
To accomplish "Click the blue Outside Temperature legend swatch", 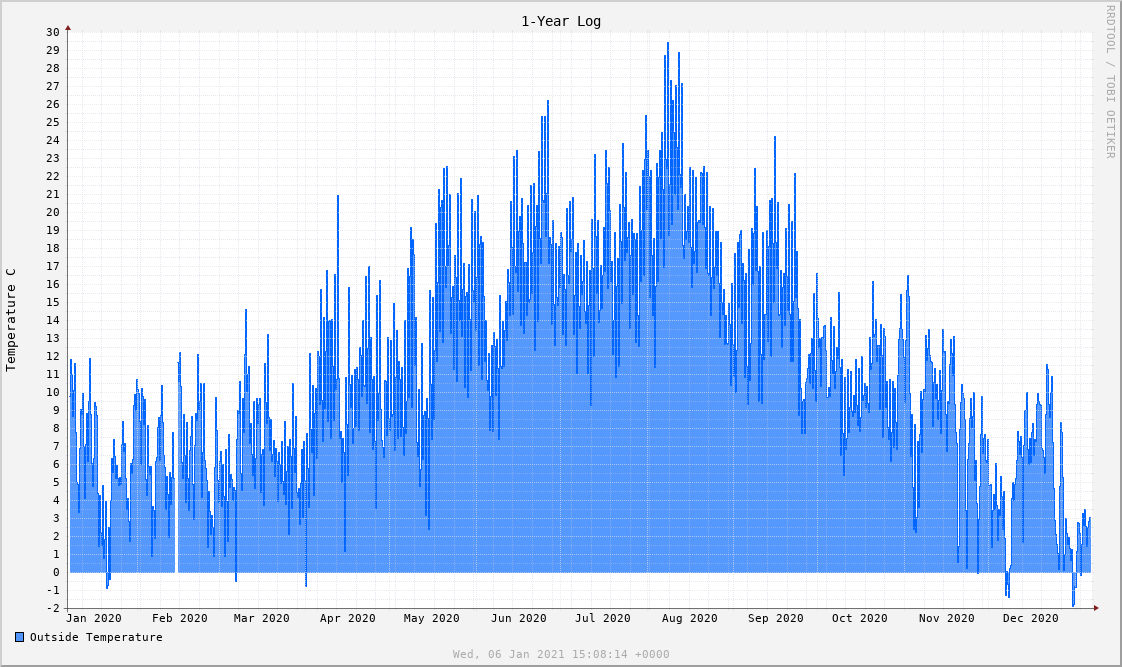I will click(x=20, y=637).
